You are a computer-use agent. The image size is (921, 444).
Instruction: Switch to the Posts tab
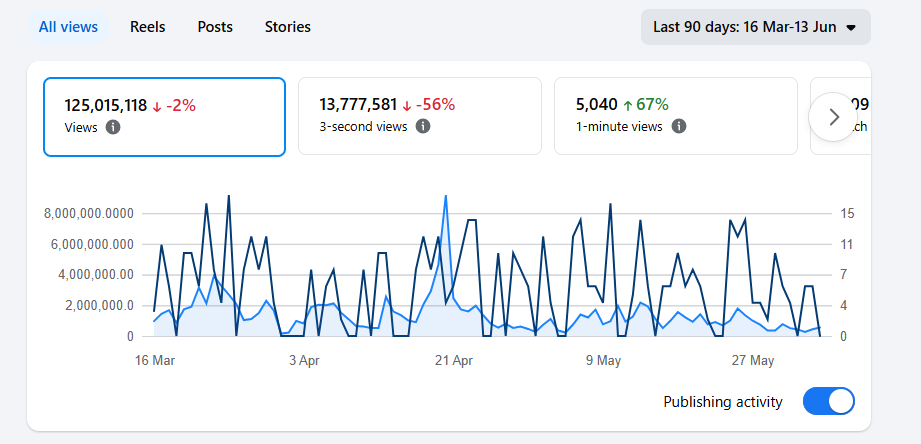coord(215,27)
